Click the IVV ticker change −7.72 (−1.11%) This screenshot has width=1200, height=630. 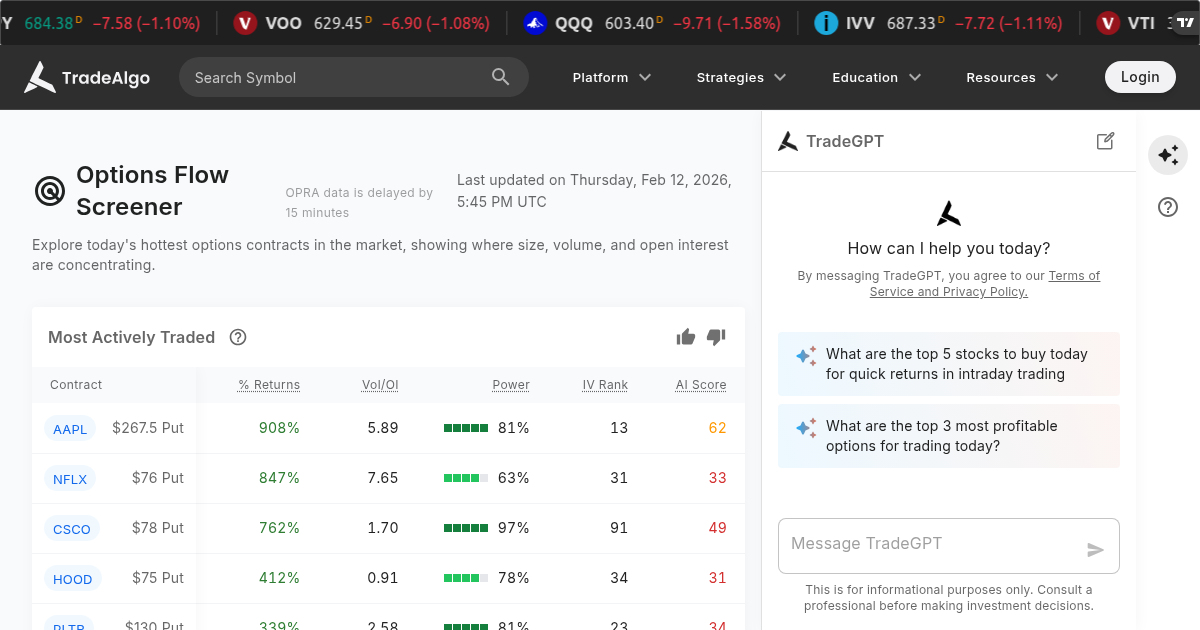click(x=1011, y=23)
